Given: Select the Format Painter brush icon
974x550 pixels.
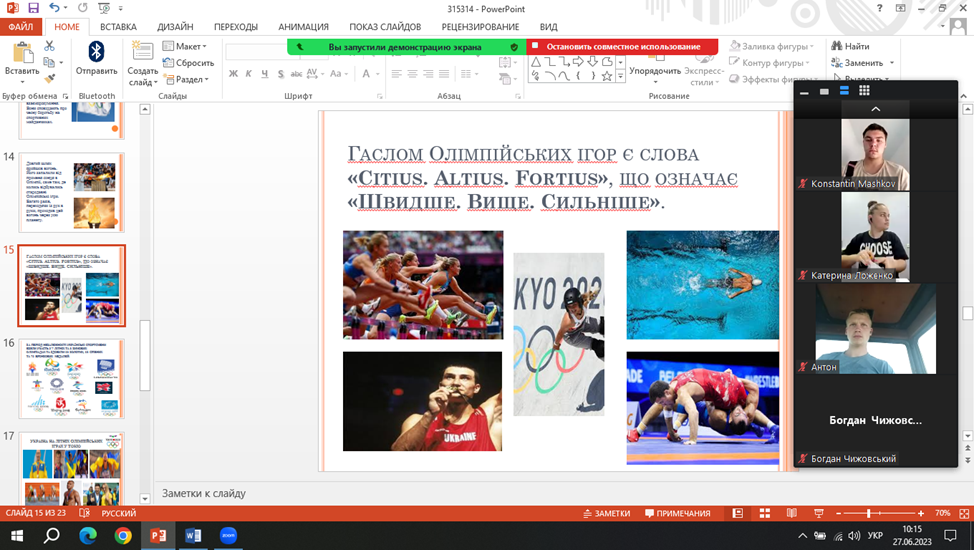Looking at the screenshot, I should [x=49, y=78].
